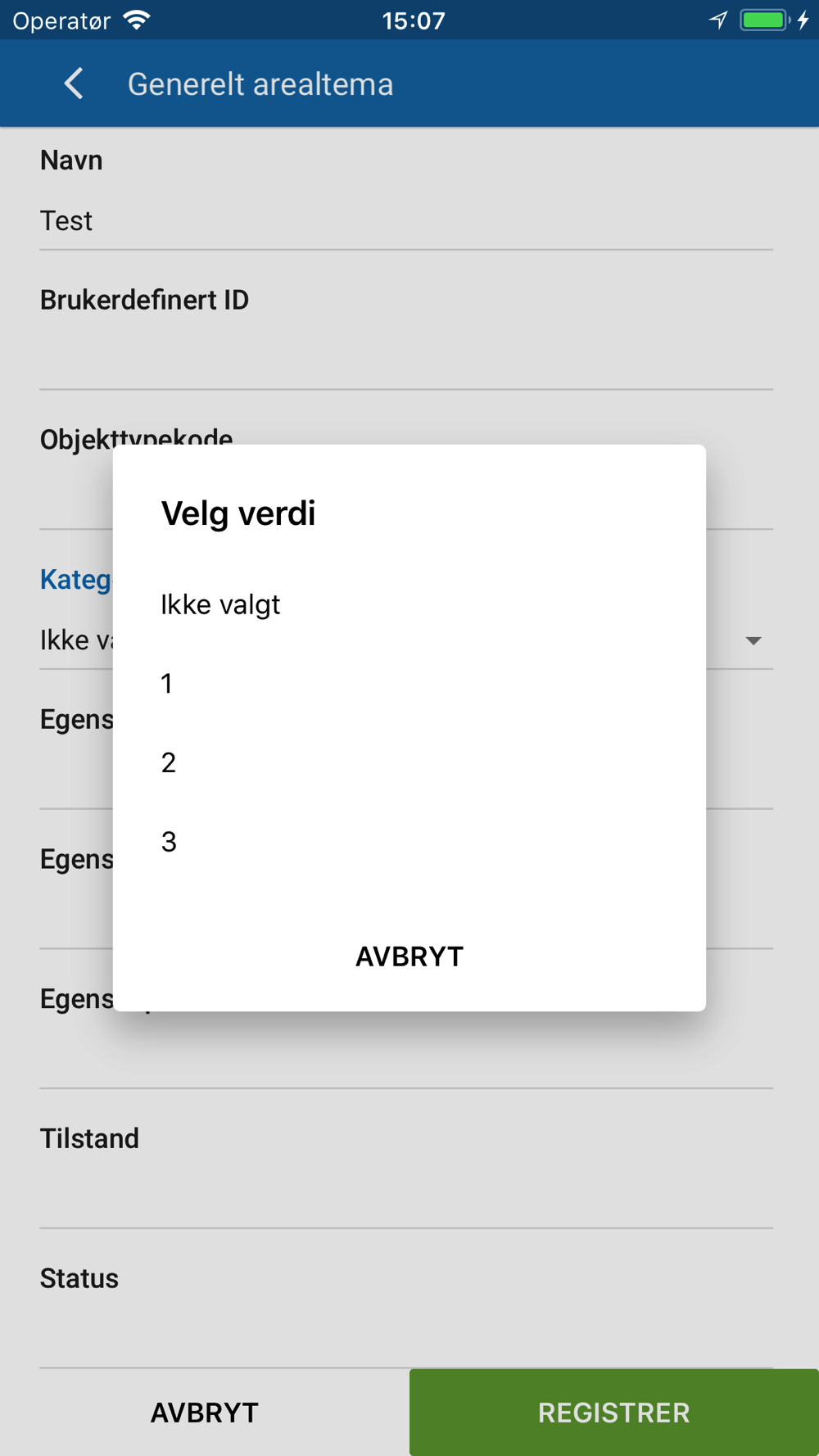Tap the Wi-Fi status icon
This screenshot has height=1456, width=819.
click(x=137, y=20)
